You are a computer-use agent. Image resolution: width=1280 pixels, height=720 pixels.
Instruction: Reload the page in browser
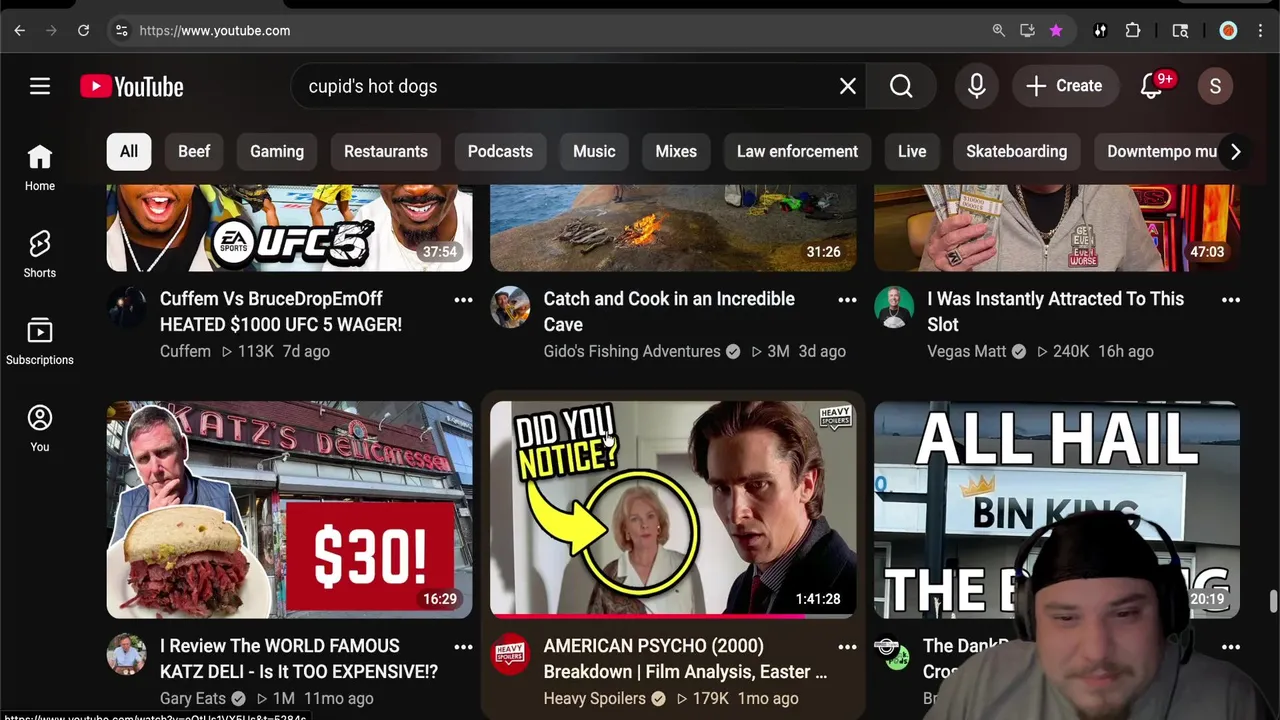(84, 30)
